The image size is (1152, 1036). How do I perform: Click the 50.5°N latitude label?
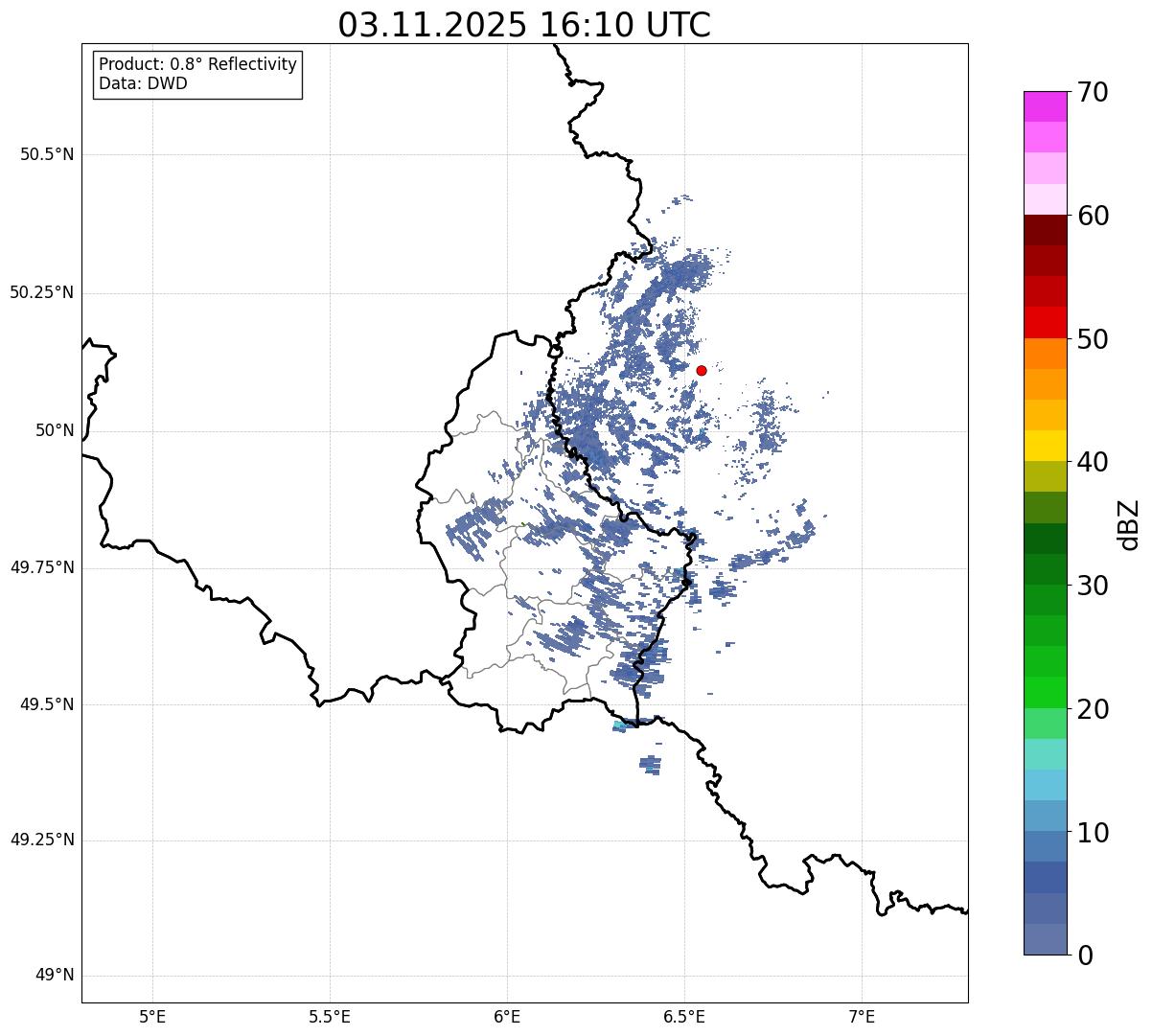coord(47,154)
